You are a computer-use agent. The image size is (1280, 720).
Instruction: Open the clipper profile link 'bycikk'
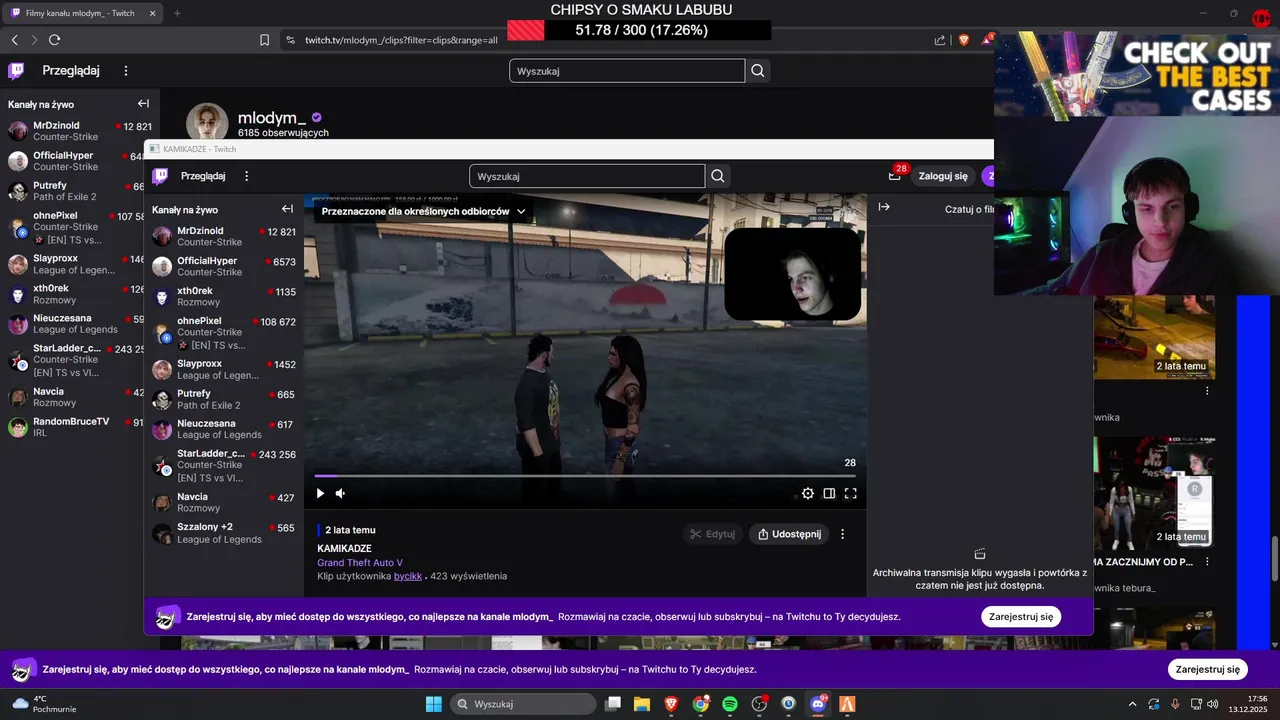point(408,576)
